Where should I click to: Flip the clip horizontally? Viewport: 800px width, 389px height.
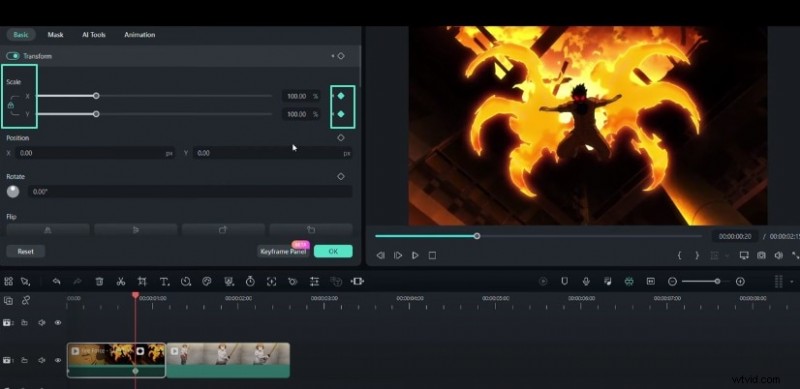(x=48, y=230)
